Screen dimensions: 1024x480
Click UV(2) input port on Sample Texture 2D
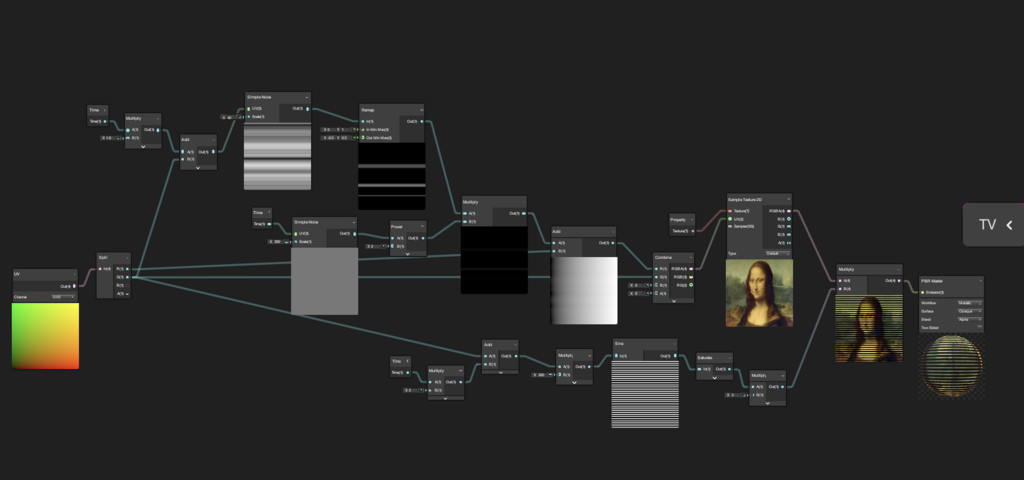pyautogui.click(x=731, y=219)
